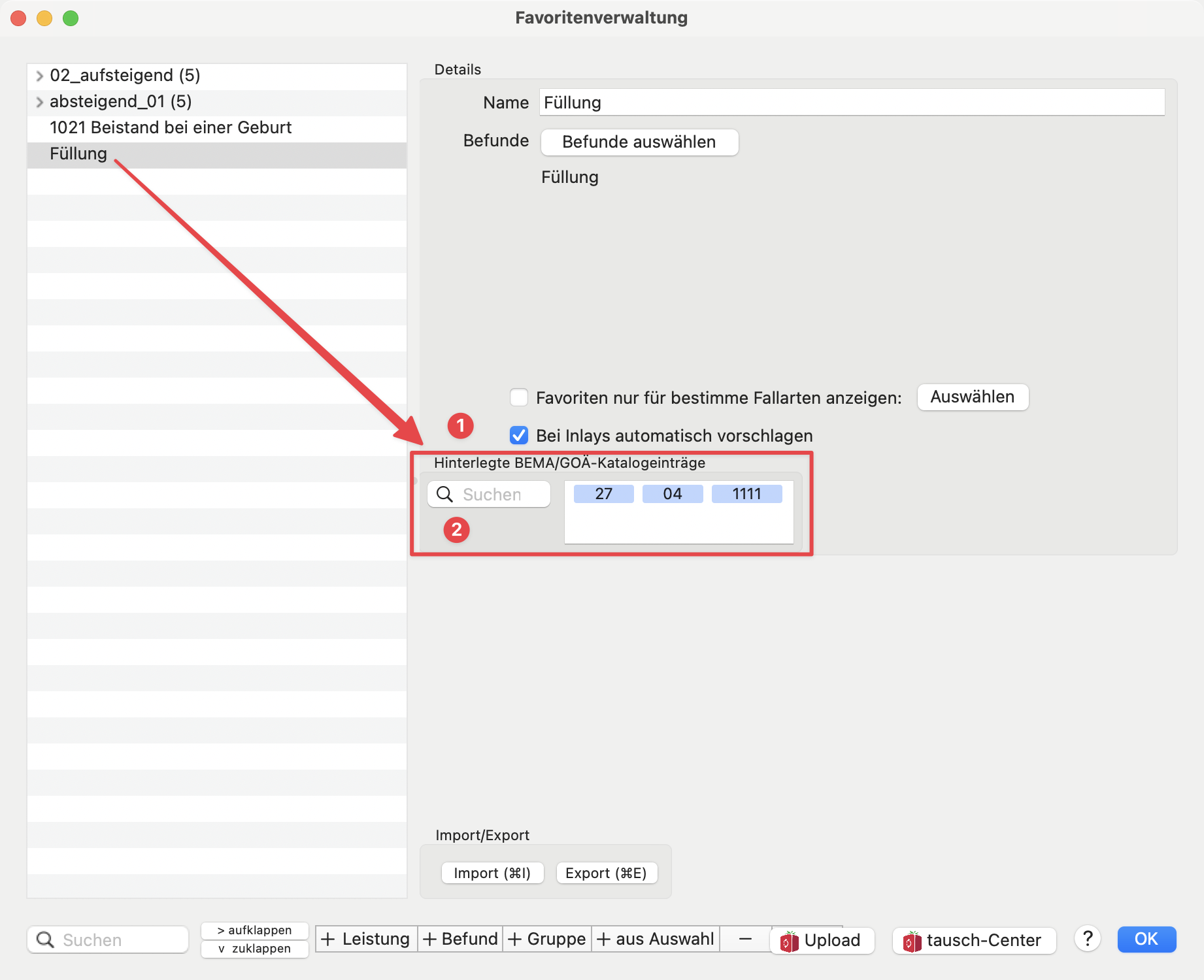Select the Füllung favorite in list
This screenshot has height=980, width=1204.
click(216, 154)
